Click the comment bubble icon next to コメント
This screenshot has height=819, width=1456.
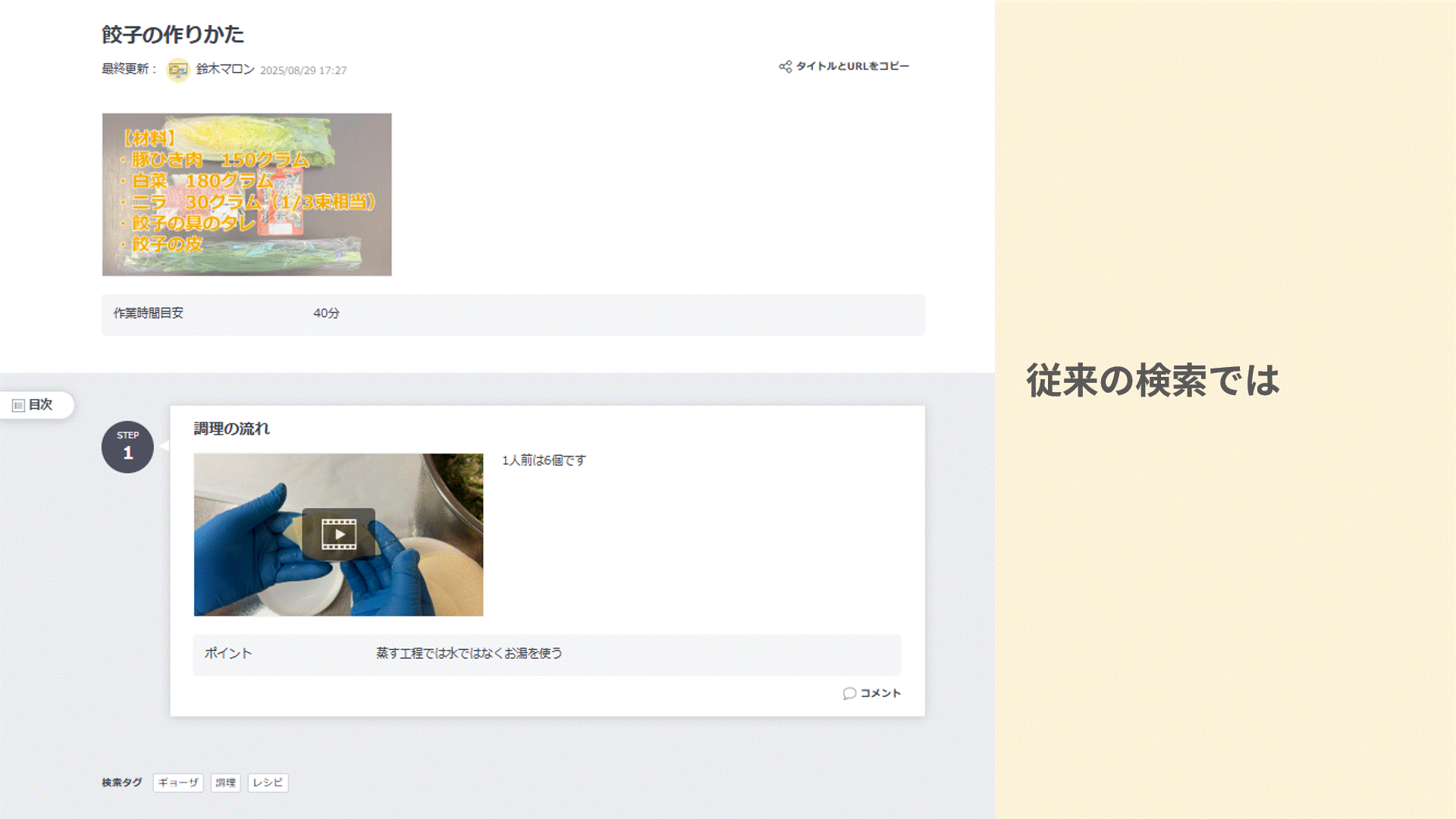848,692
